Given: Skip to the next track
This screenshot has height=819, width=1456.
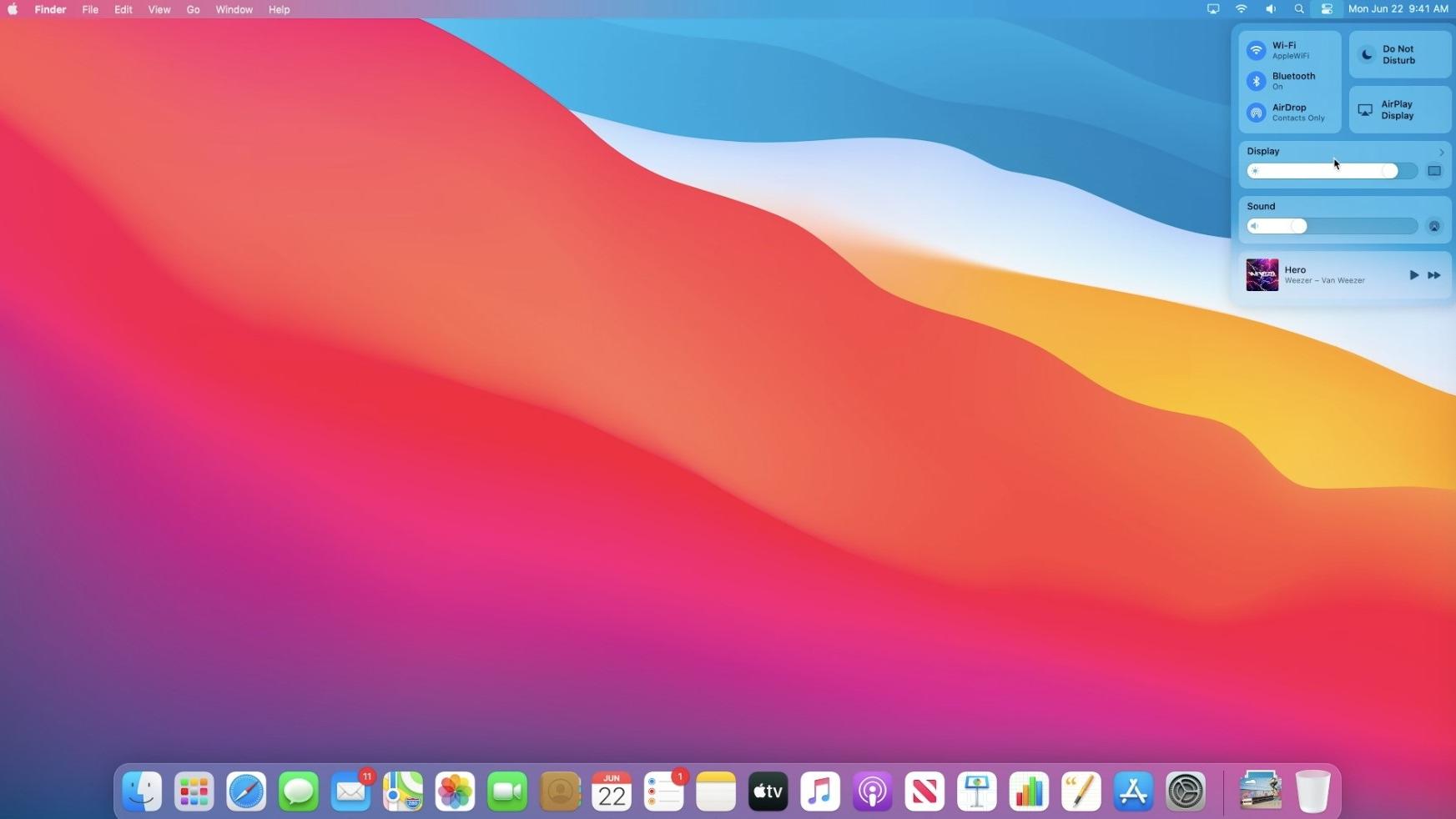Looking at the screenshot, I should pyautogui.click(x=1433, y=274).
